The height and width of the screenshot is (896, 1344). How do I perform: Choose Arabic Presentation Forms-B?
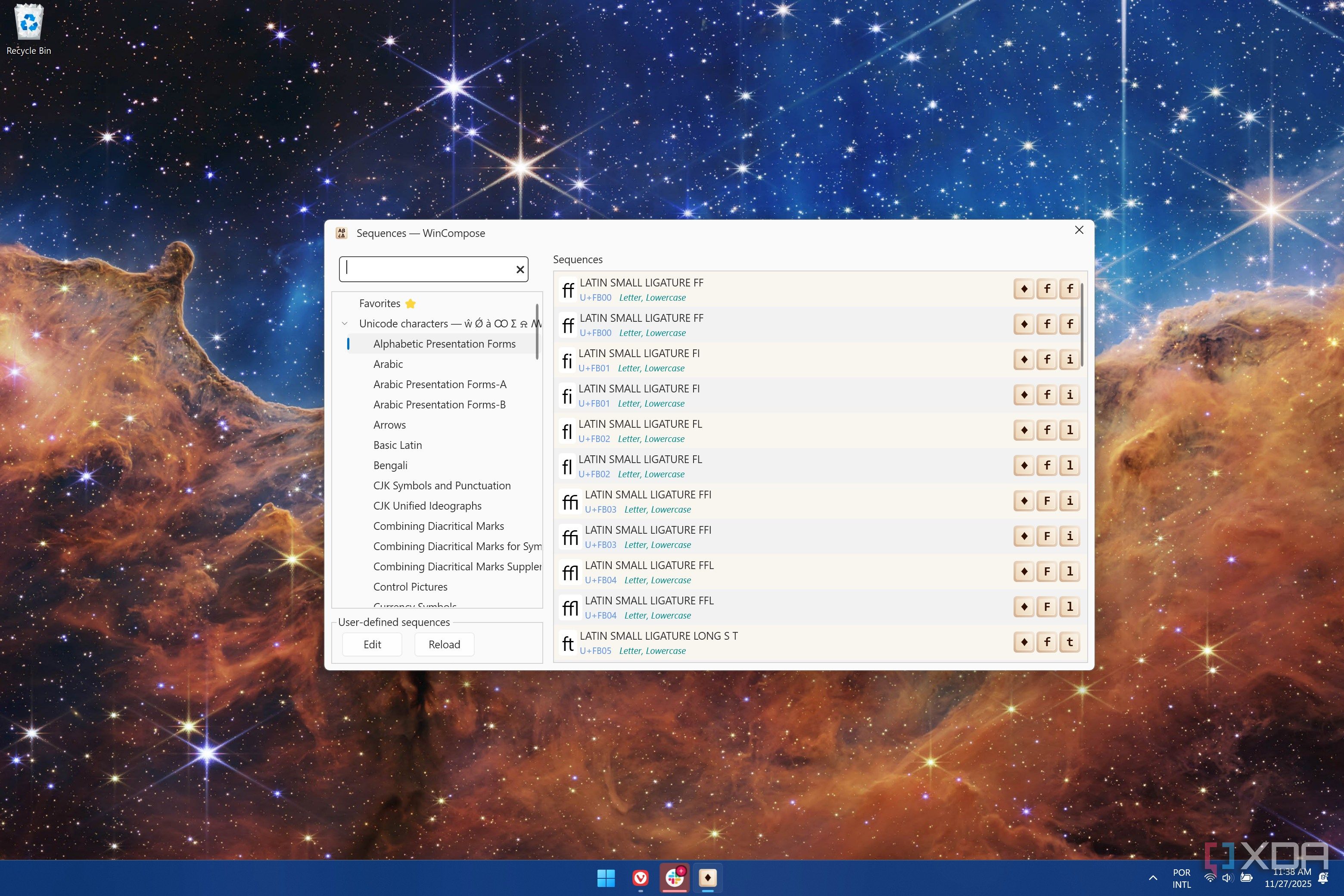tap(439, 404)
